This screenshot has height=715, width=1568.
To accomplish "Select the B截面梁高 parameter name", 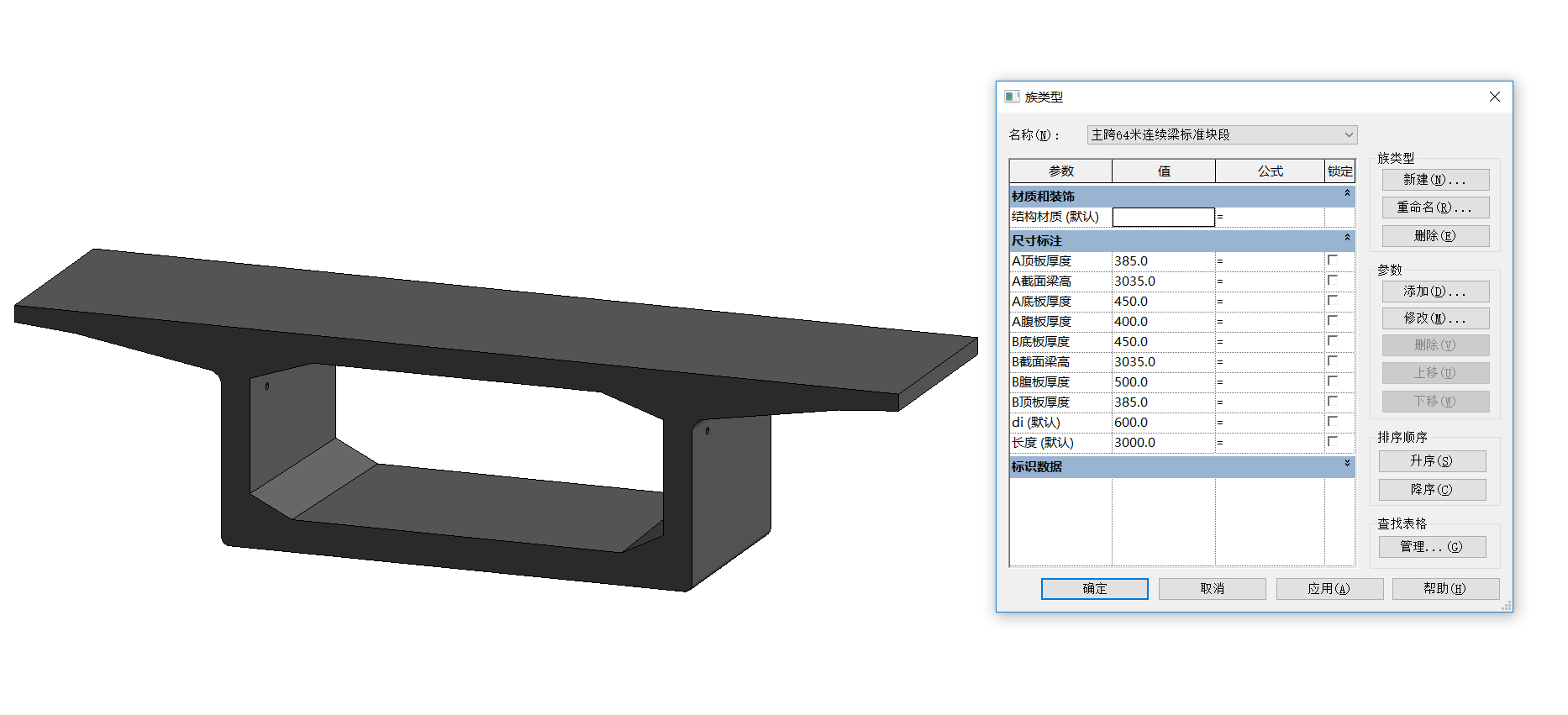I will point(1040,362).
